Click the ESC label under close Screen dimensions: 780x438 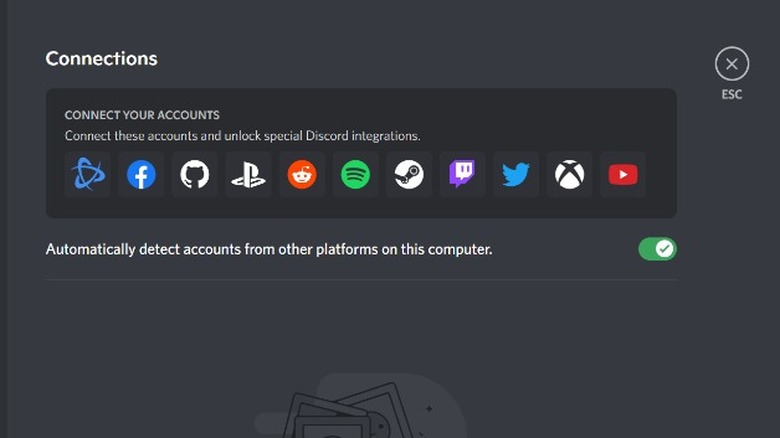coord(731,95)
